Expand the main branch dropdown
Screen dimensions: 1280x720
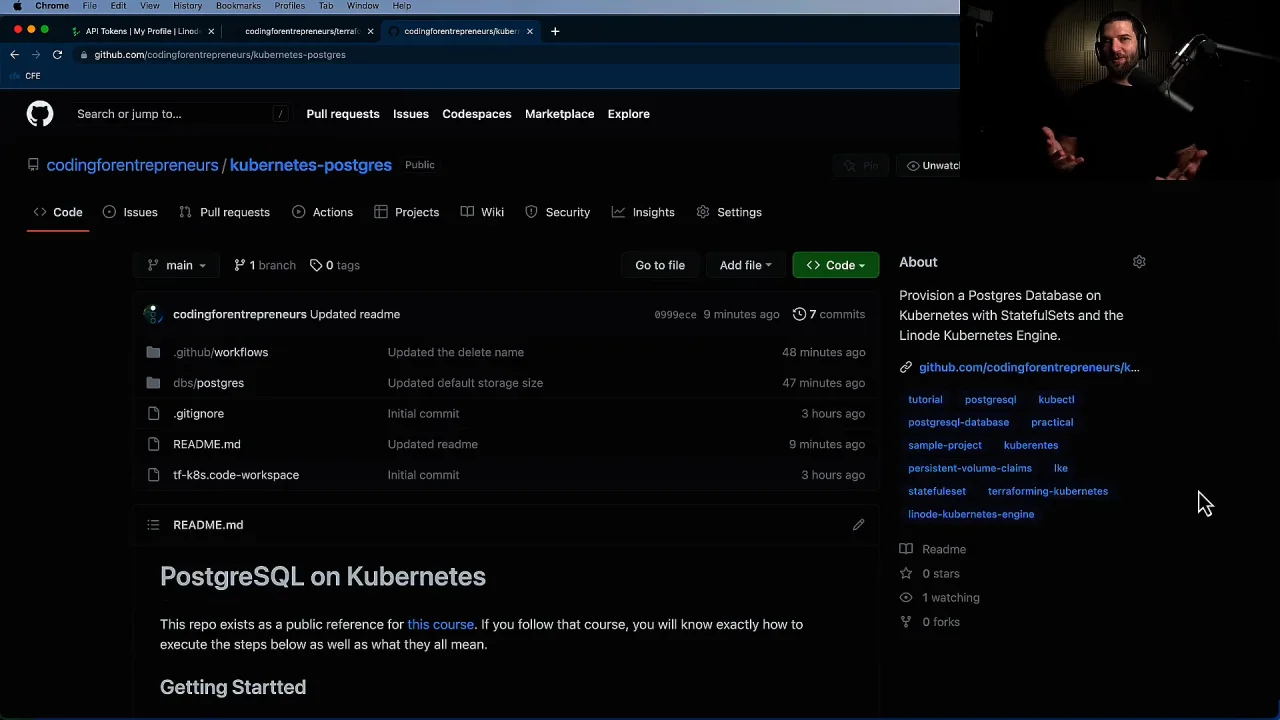[x=176, y=265]
